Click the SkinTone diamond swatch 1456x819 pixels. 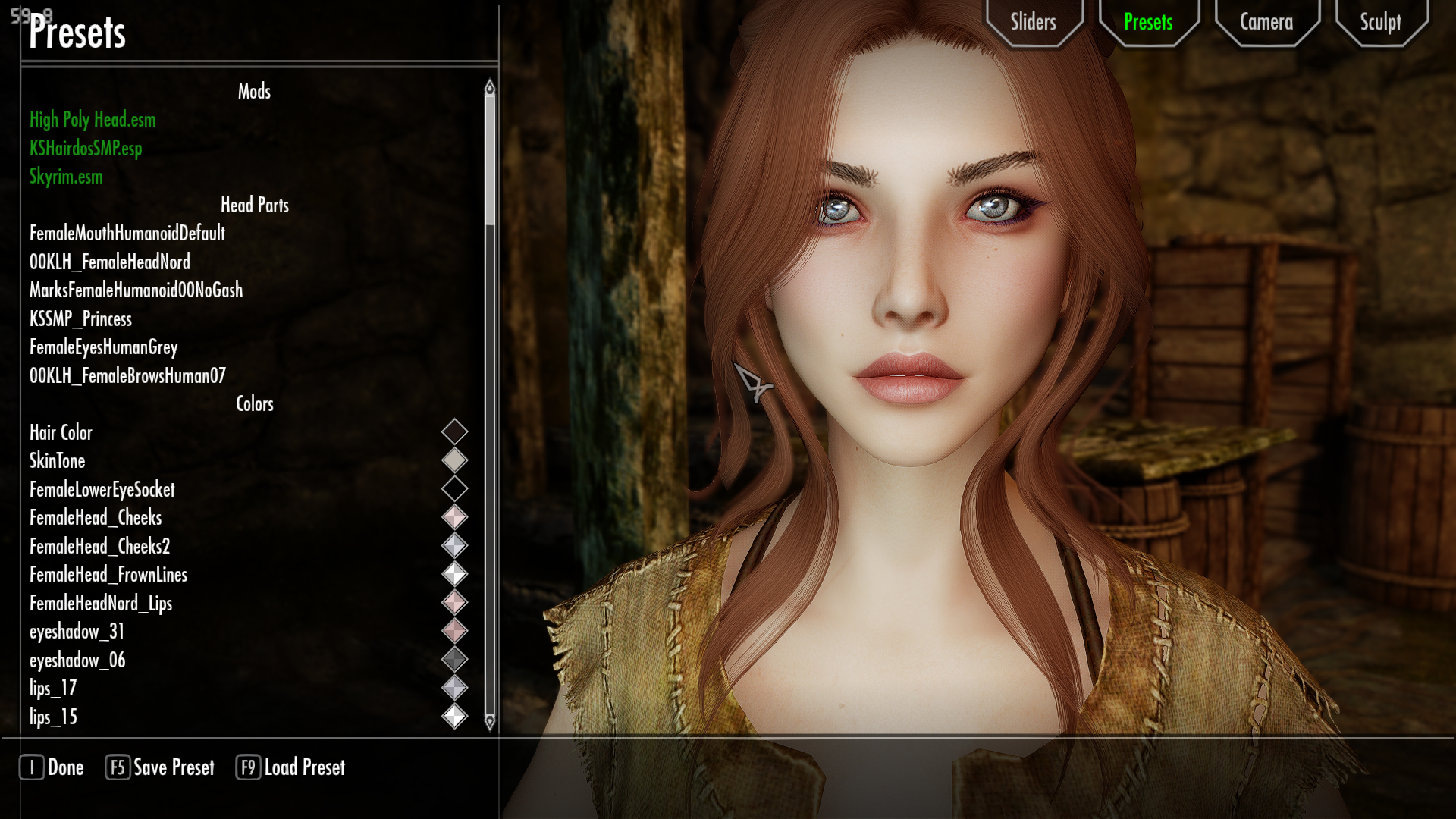(x=454, y=460)
